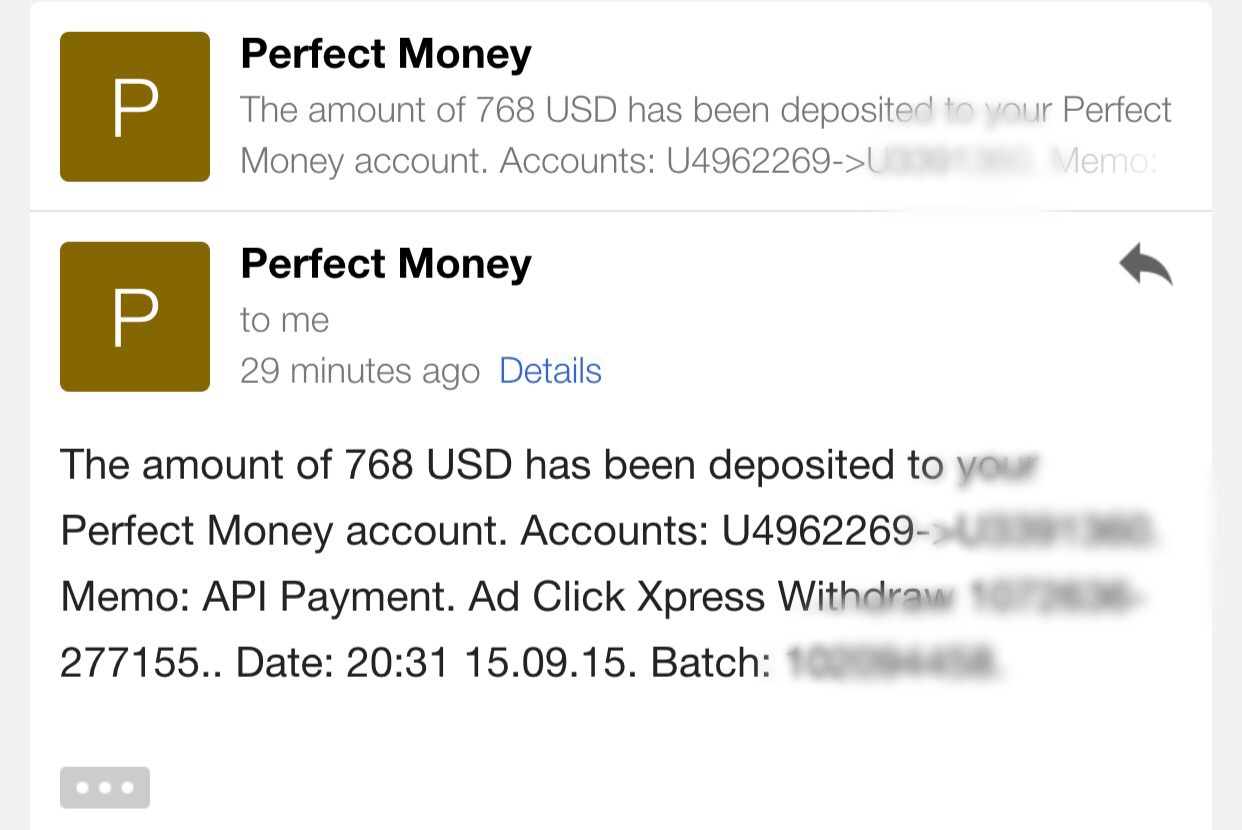Click the P avatar of collapsed top email
Viewport: 1242px width, 830px height.
click(135, 107)
